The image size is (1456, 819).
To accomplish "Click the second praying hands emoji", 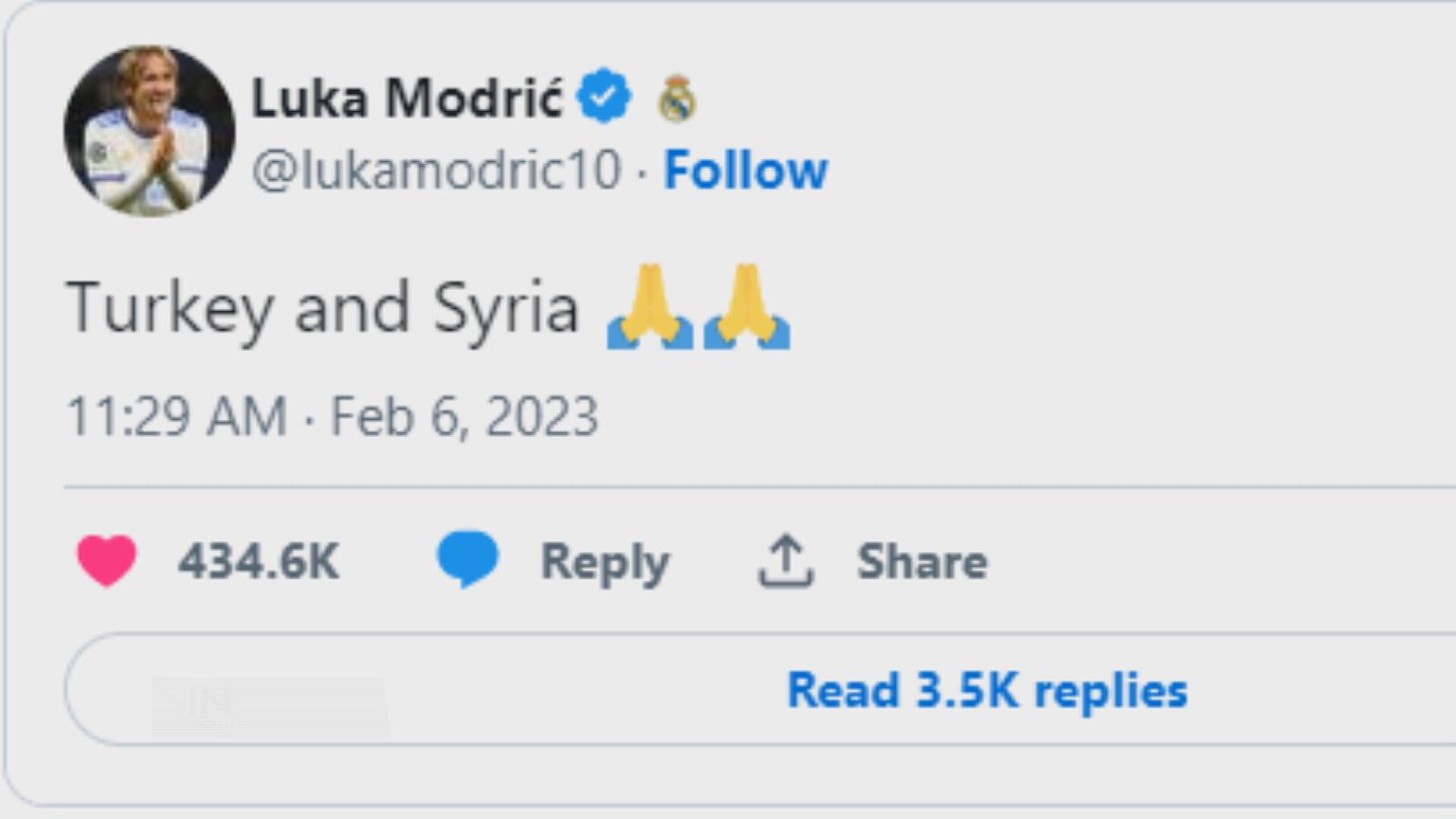I will pos(747,307).
